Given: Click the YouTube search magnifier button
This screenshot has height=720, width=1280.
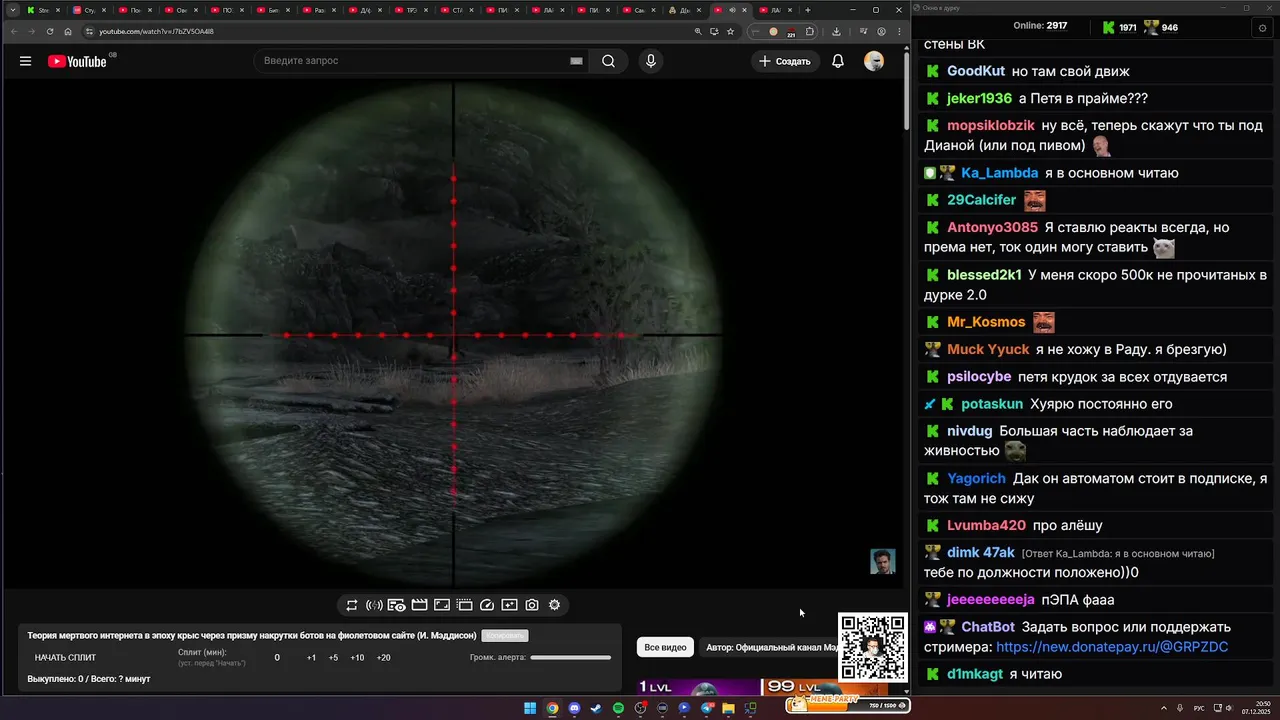Looking at the screenshot, I should pyautogui.click(x=608, y=61).
